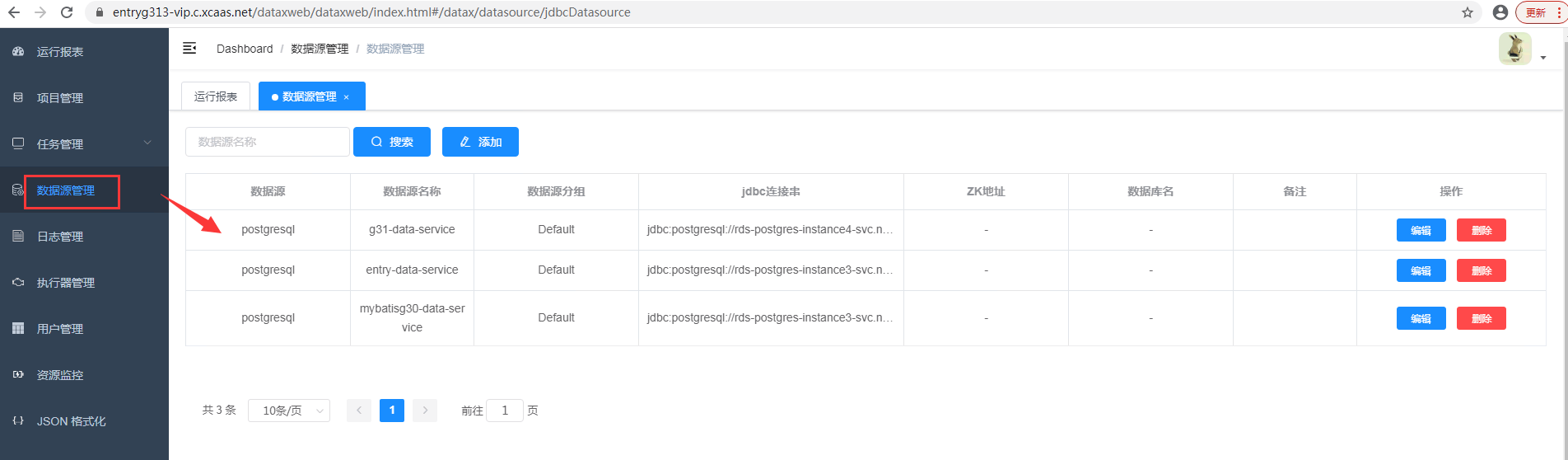Image resolution: width=1568 pixels, height=460 pixels.
Task: Click the 搜索 search button
Action: (392, 142)
